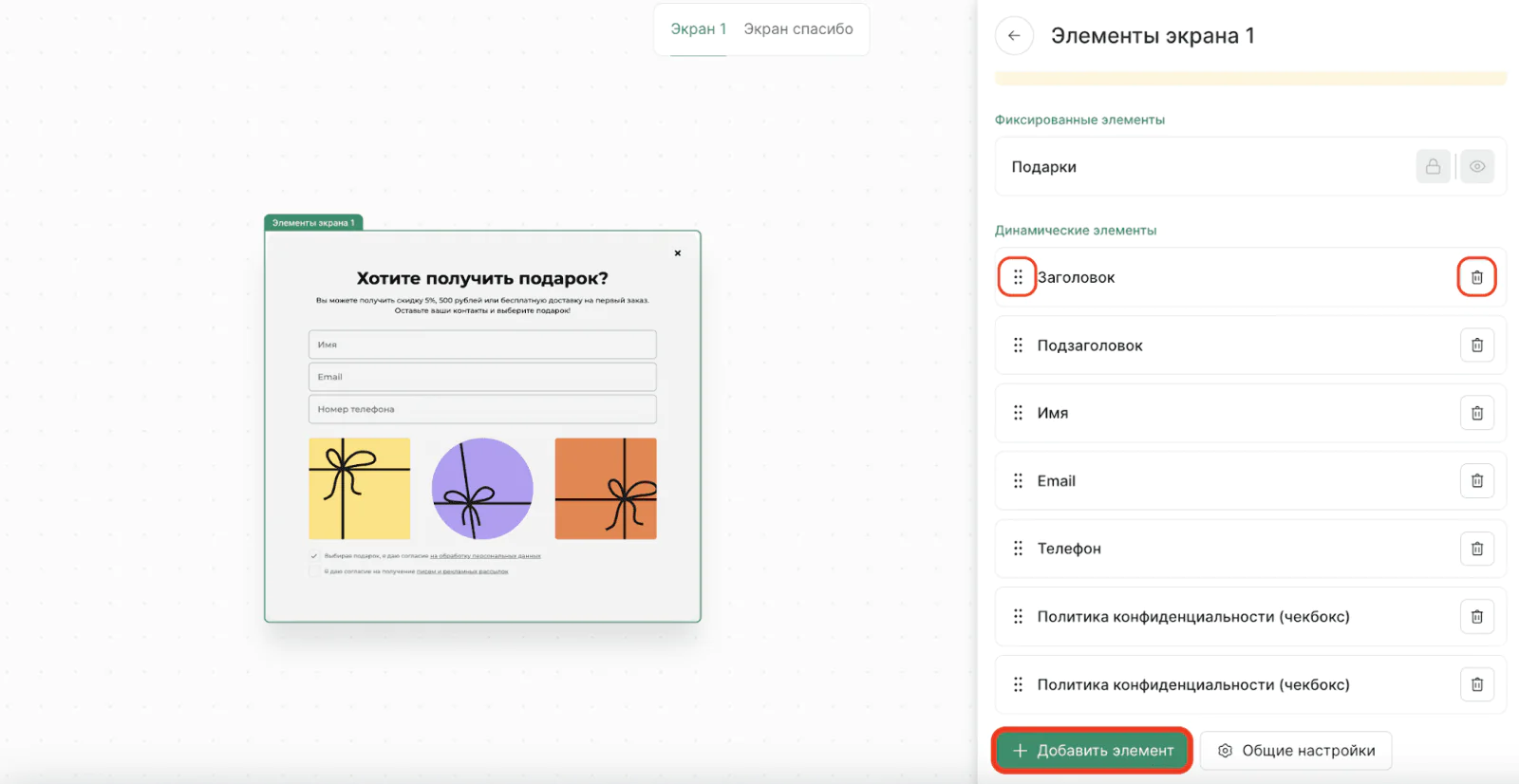Click the Добавить элемент button
Screen dimensions: 1519x784
[x=1093, y=751]
